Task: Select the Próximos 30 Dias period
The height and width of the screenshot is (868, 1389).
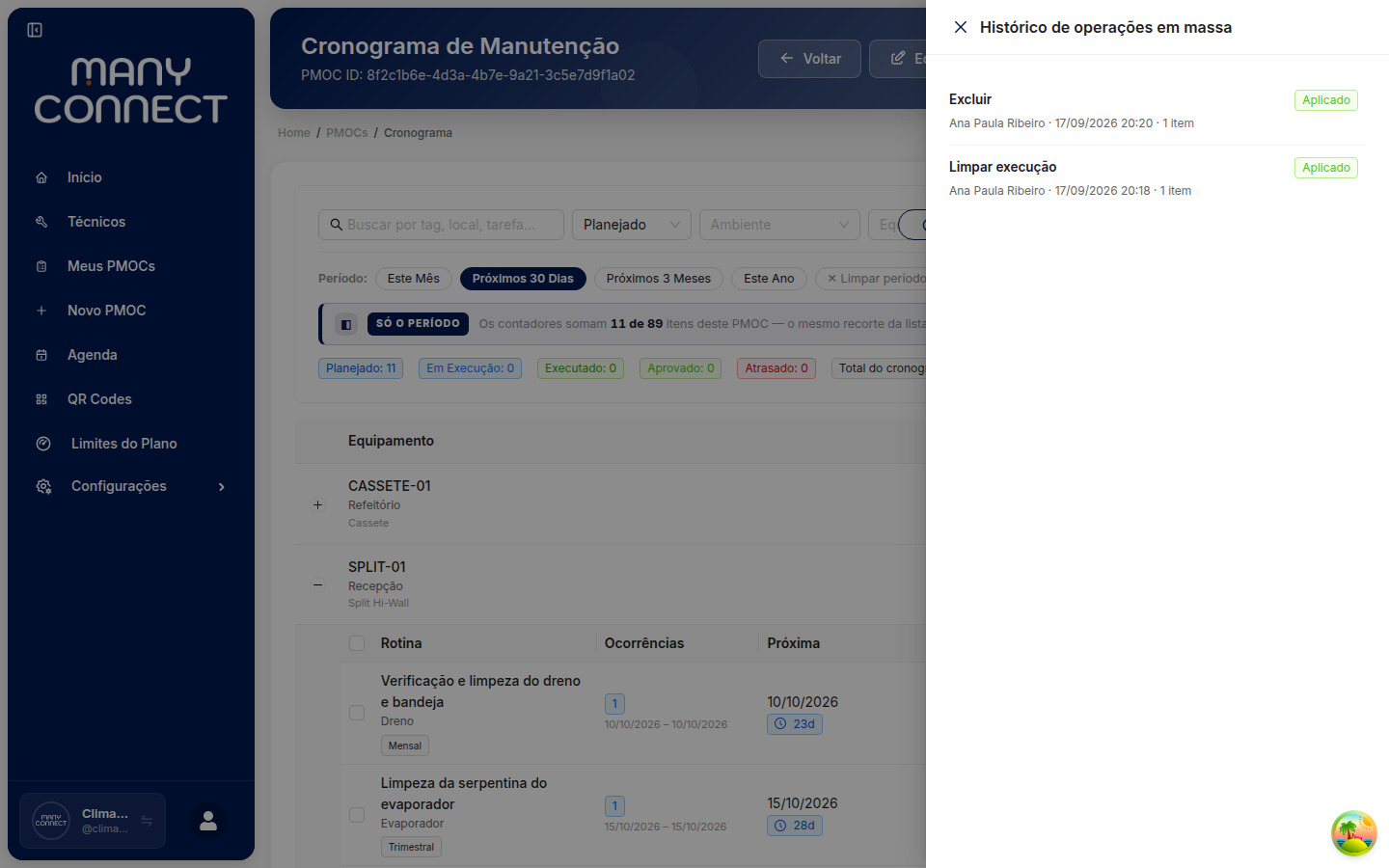Action: tap(523, 279)
